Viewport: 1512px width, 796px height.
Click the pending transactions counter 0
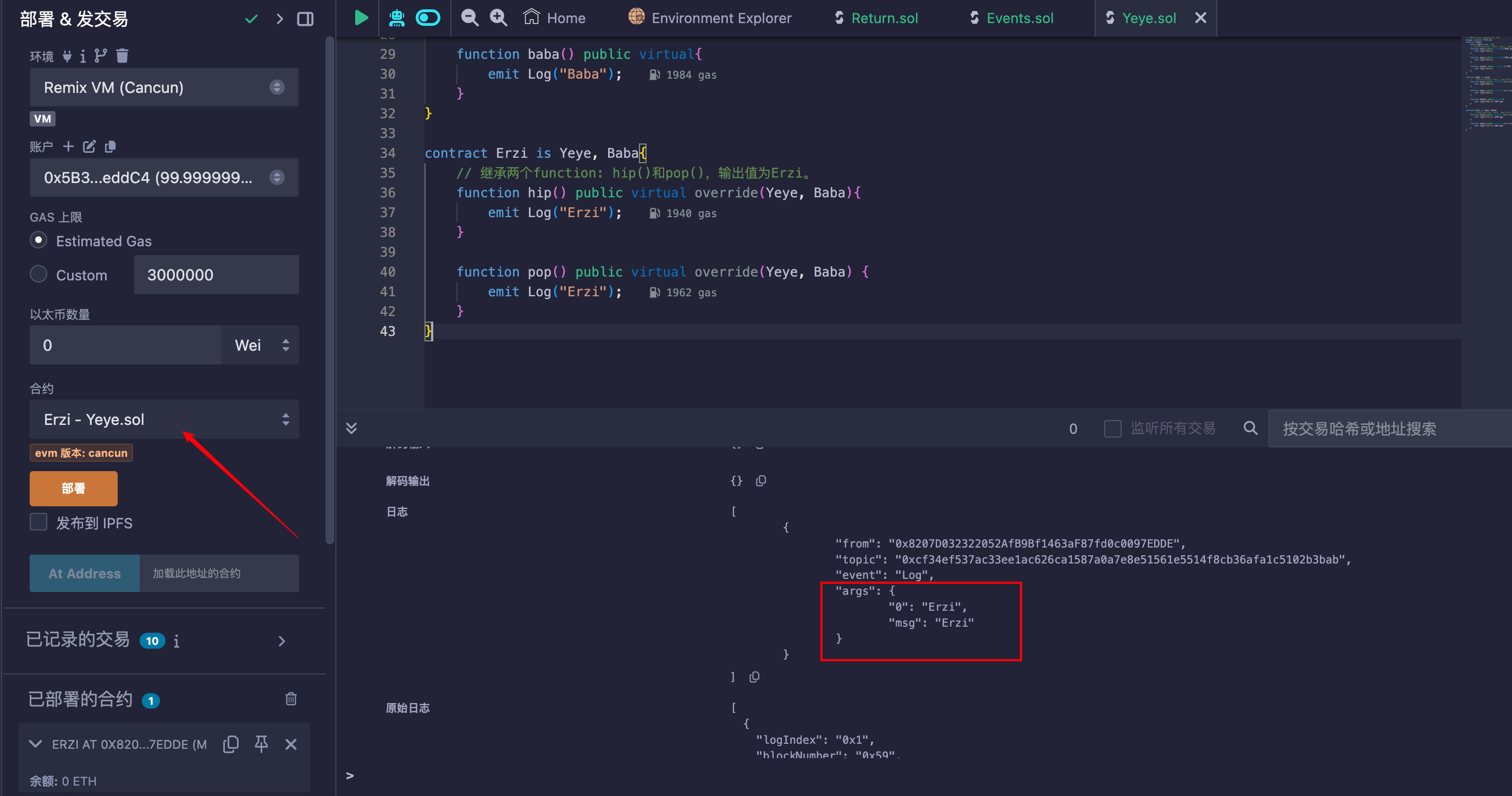point(1073,429)
